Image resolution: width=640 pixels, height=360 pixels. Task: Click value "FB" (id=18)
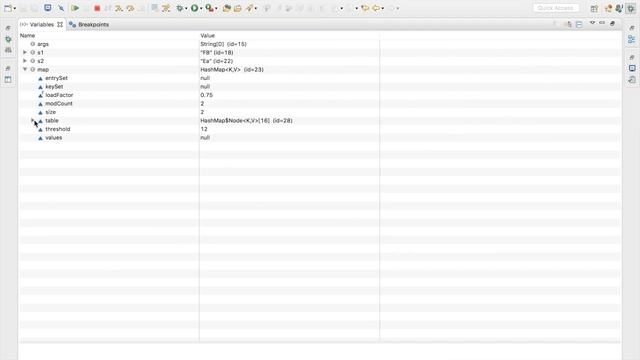click(x=217, y=52)
